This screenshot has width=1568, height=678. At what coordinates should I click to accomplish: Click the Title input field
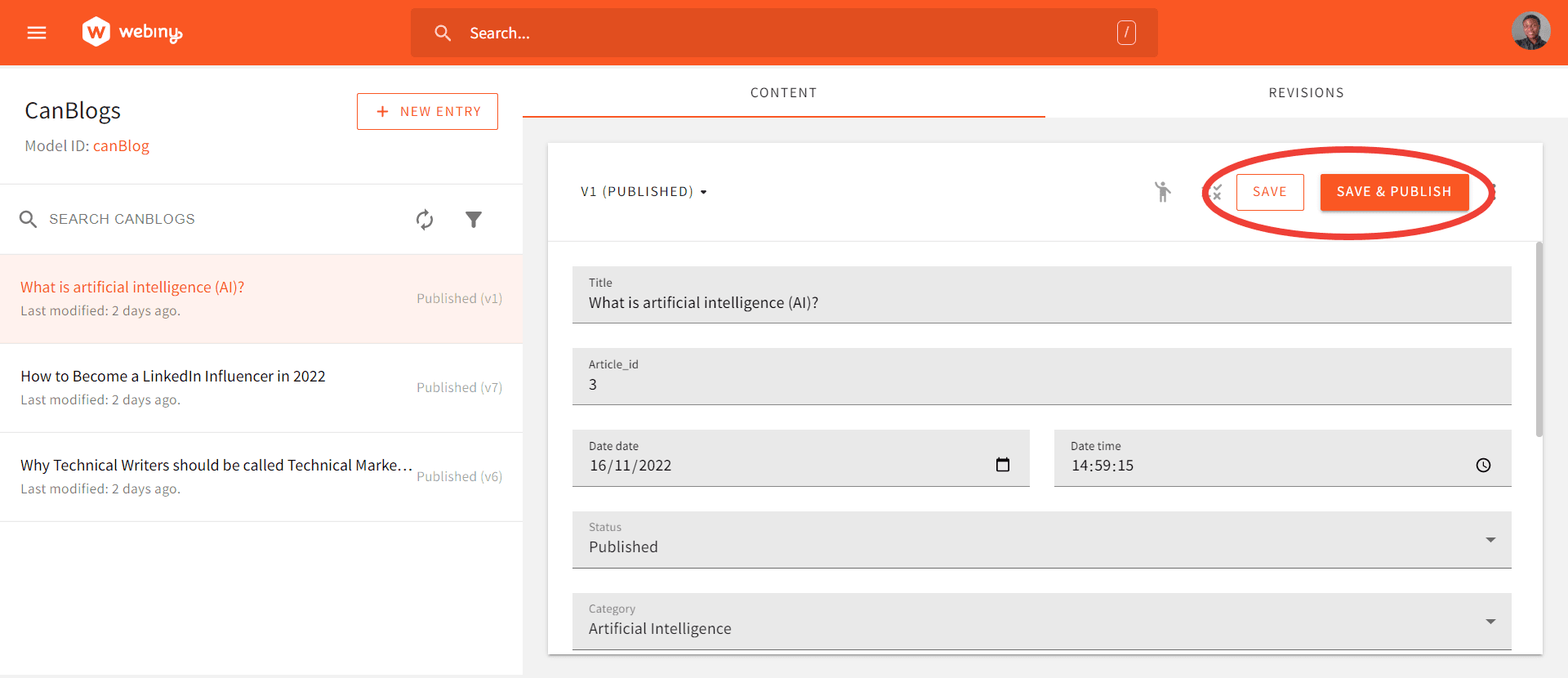[1041, 303]
